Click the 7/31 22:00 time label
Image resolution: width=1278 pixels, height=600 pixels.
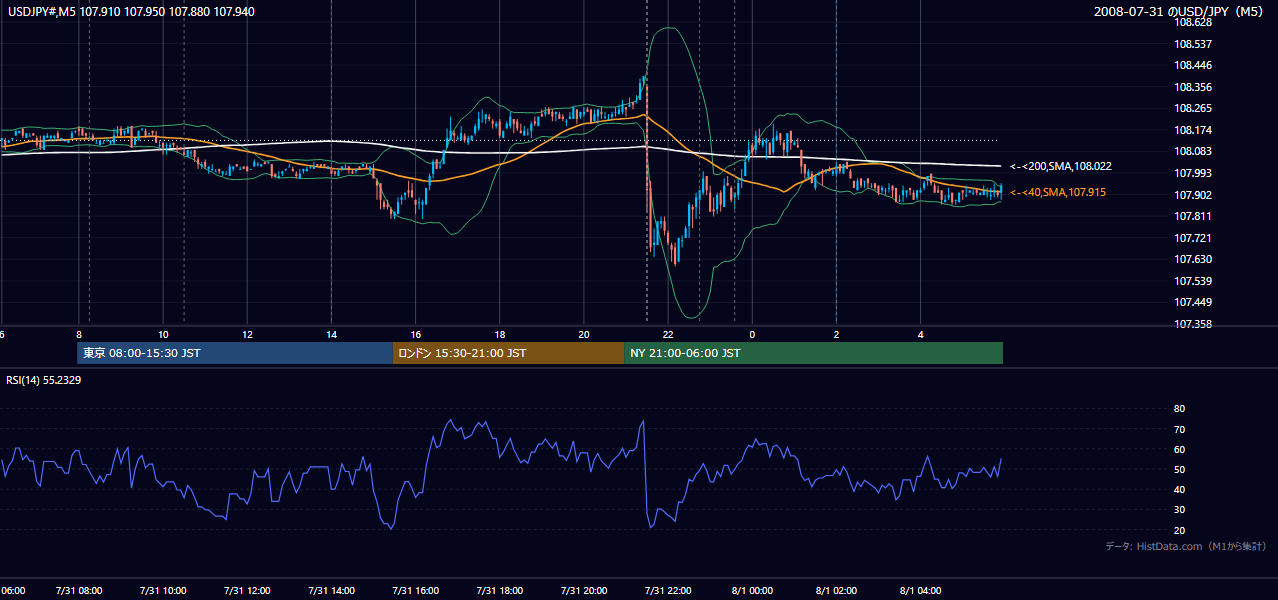(x=668, y=590)
